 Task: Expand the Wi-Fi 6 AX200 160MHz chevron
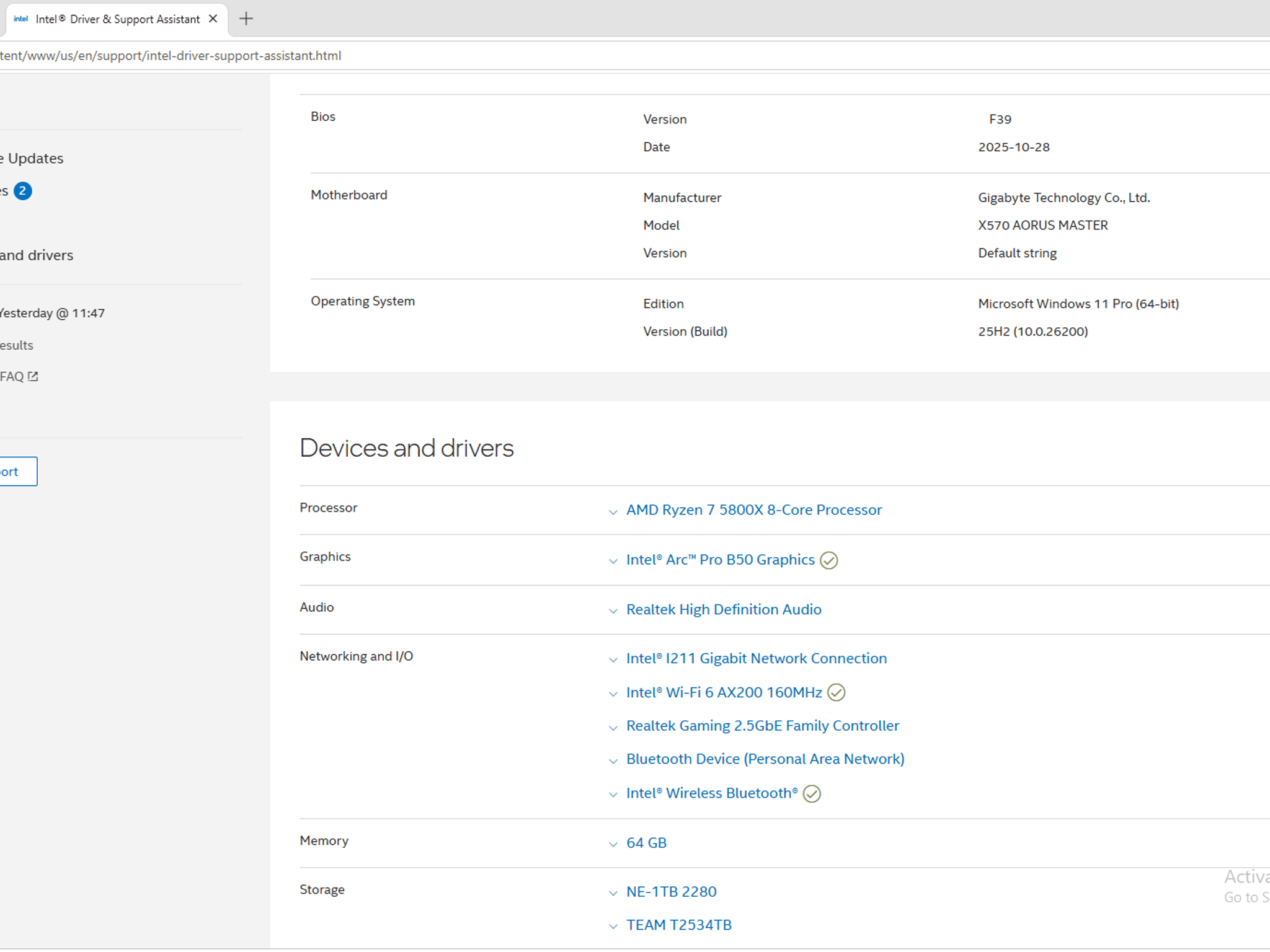click(613, 694)
